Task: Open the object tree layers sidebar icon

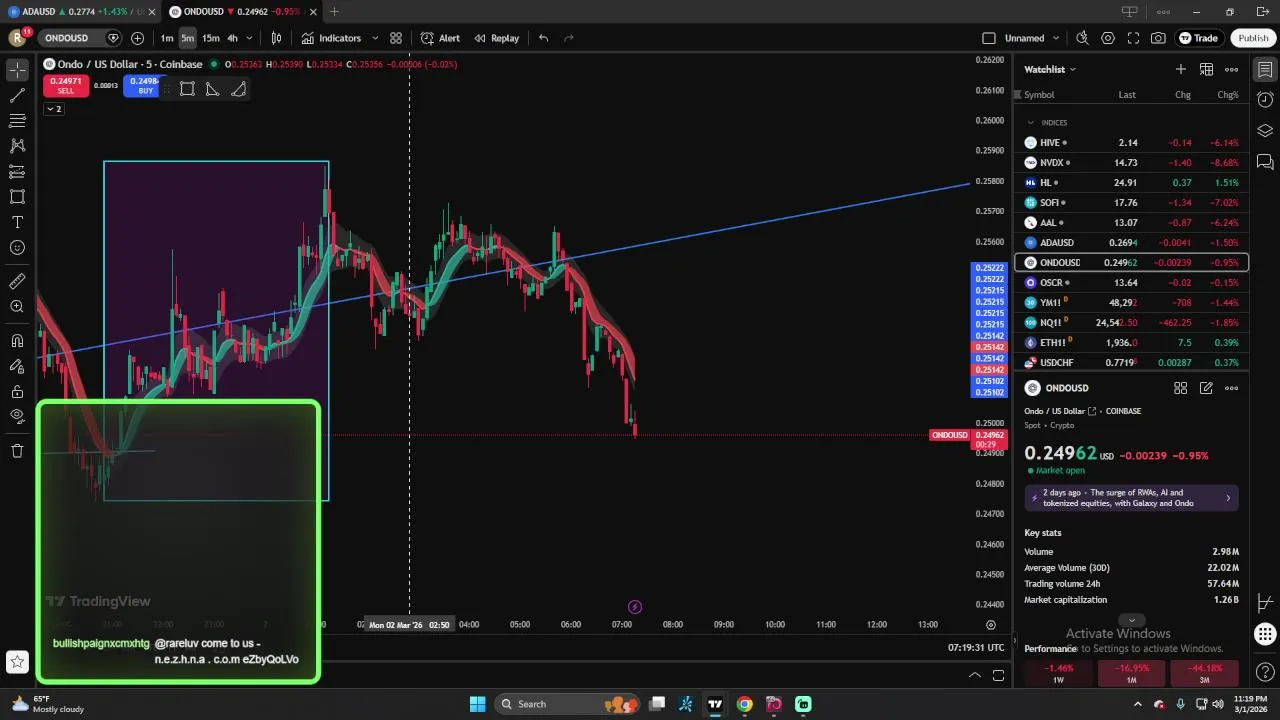Action: [1265, 131]
